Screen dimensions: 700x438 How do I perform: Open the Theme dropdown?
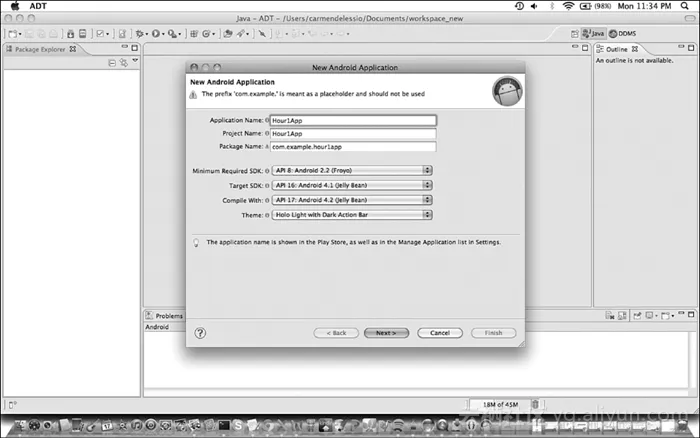(352, 215)
